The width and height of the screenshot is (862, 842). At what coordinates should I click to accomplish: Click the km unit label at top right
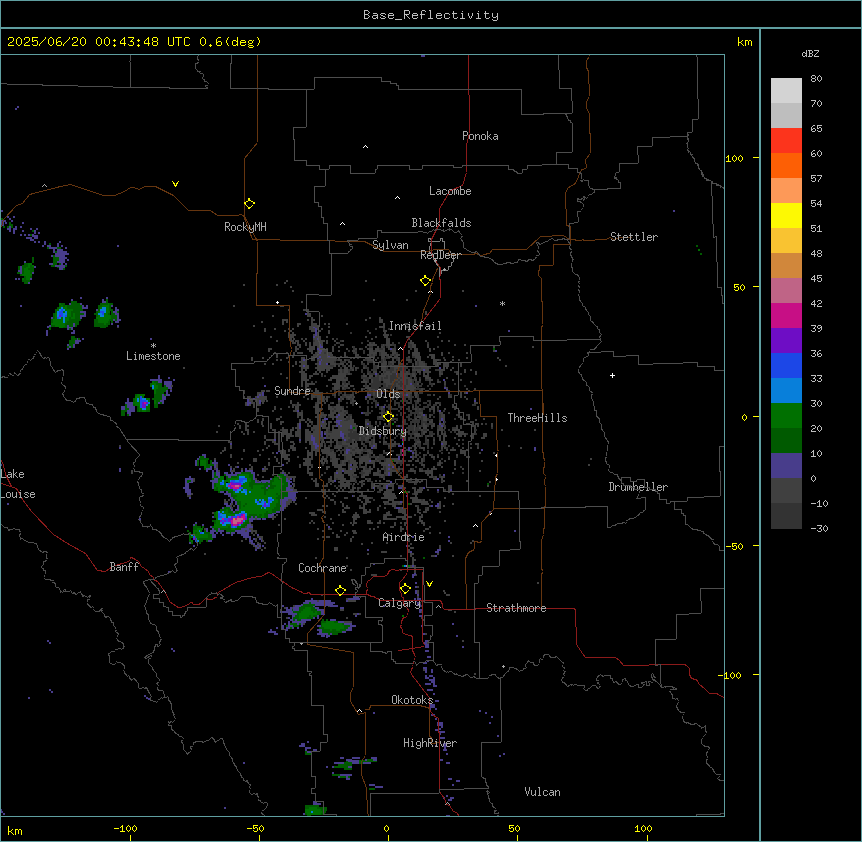[x=744, y=42]
